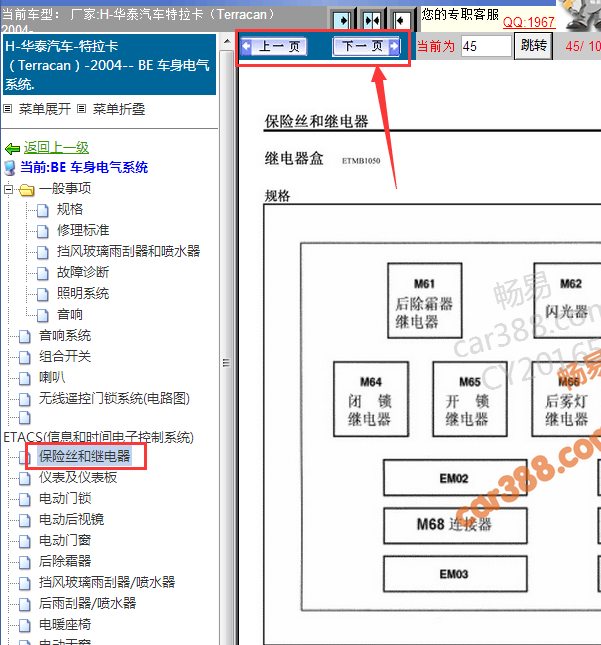The height and width of the screenshot is (645, 601).
Task: Open the 音响系统 tree item
Action: click(x=65, y=335)
